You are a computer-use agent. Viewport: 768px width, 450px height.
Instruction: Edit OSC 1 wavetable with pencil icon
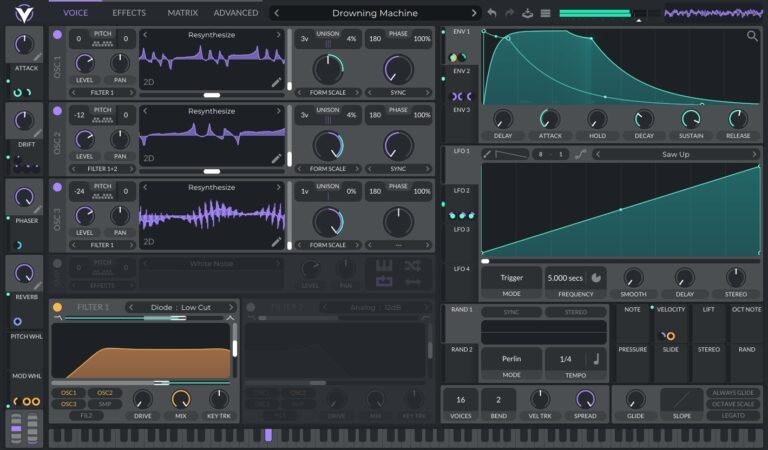[277, 82]
